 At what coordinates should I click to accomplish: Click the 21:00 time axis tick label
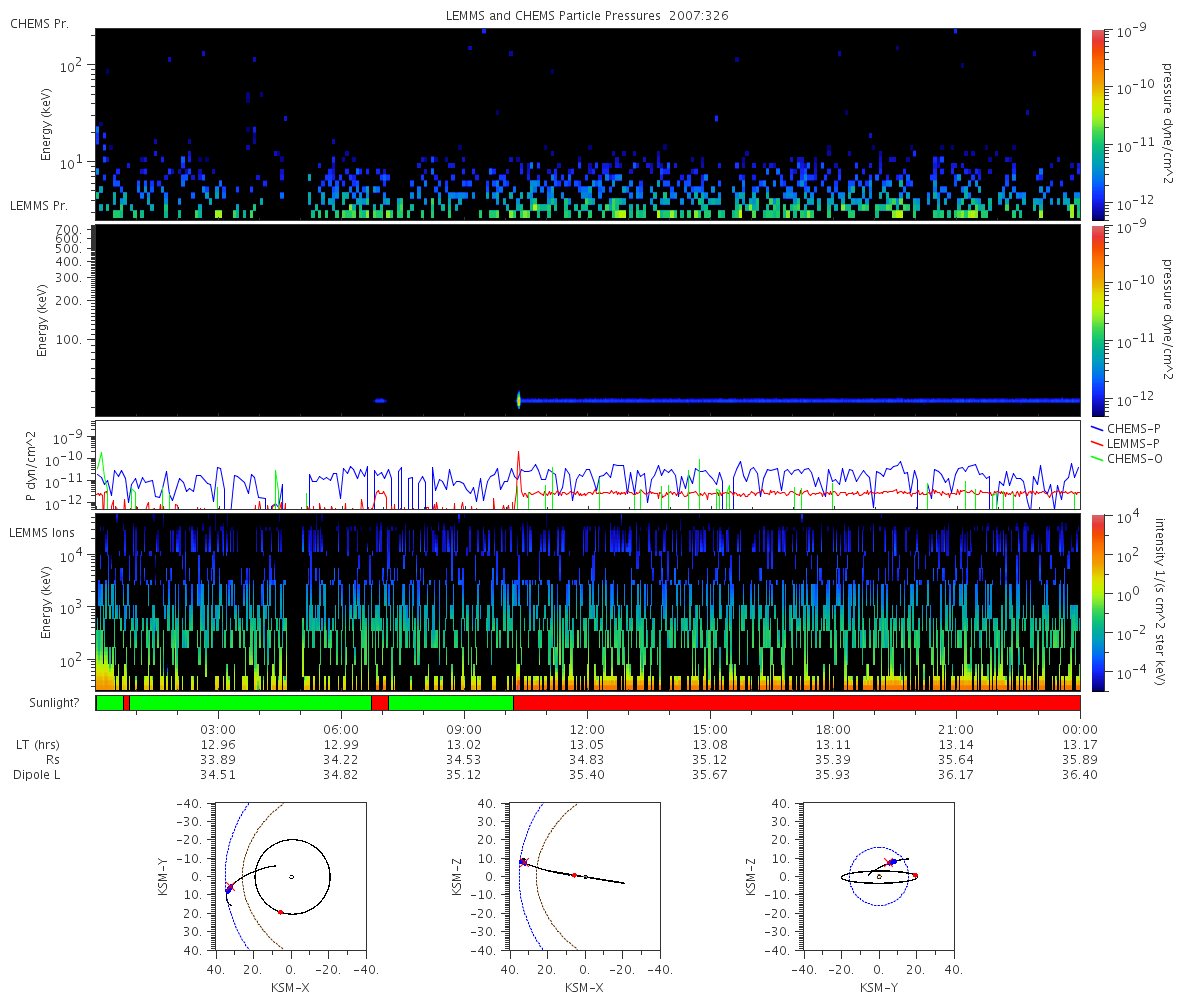(956, 729)
